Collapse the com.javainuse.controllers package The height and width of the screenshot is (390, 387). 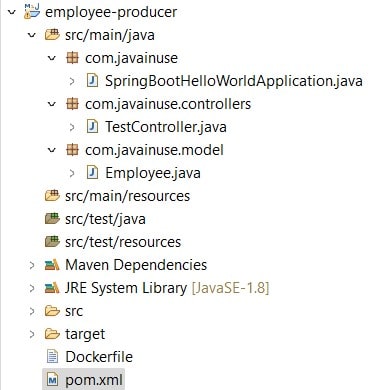(x=52, y=104)
